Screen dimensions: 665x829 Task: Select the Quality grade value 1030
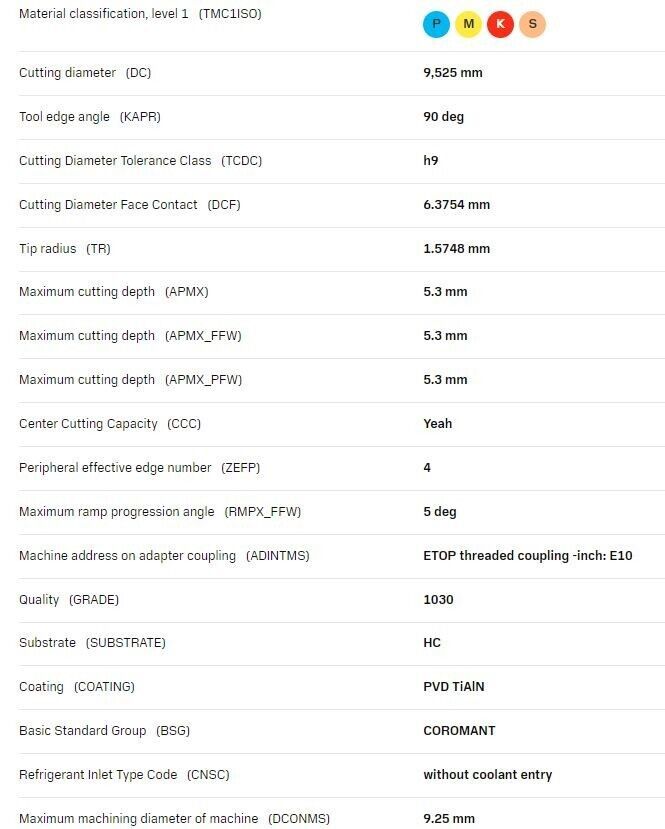[x=438, y=600]
